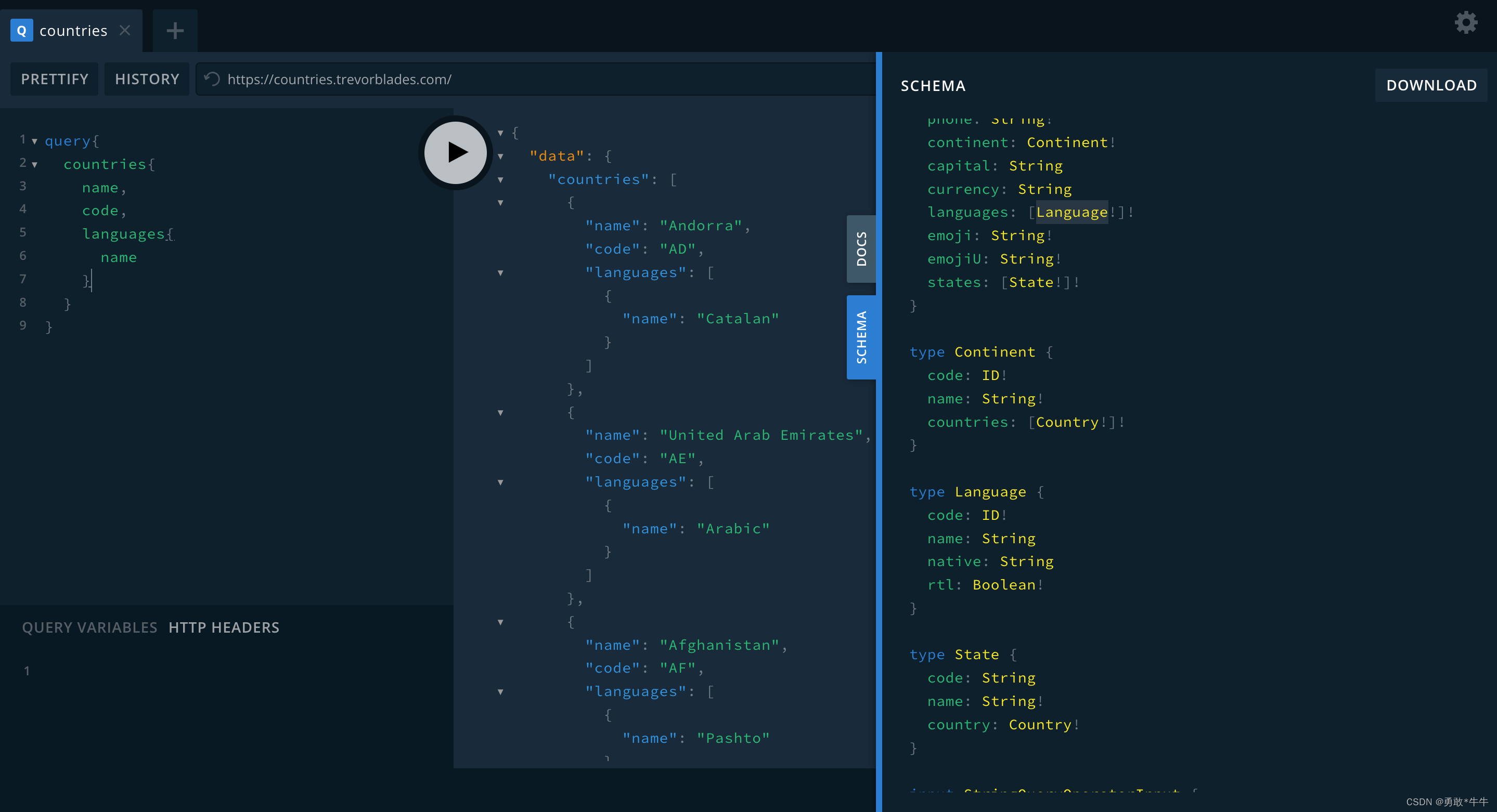Image resolution: width=1497 pixels, height=812 pixels.
Task: Reload the schema with the refresh icon
Action: pyautogui.click(x=212, y=79)
